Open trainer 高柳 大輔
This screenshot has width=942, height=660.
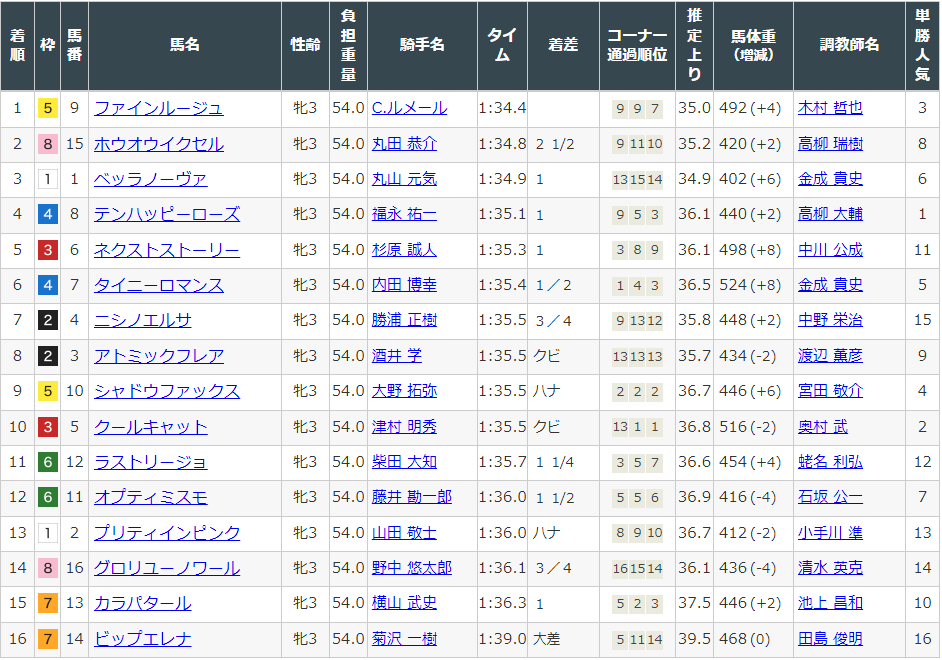pyautogui.click(x=830, y=214)
